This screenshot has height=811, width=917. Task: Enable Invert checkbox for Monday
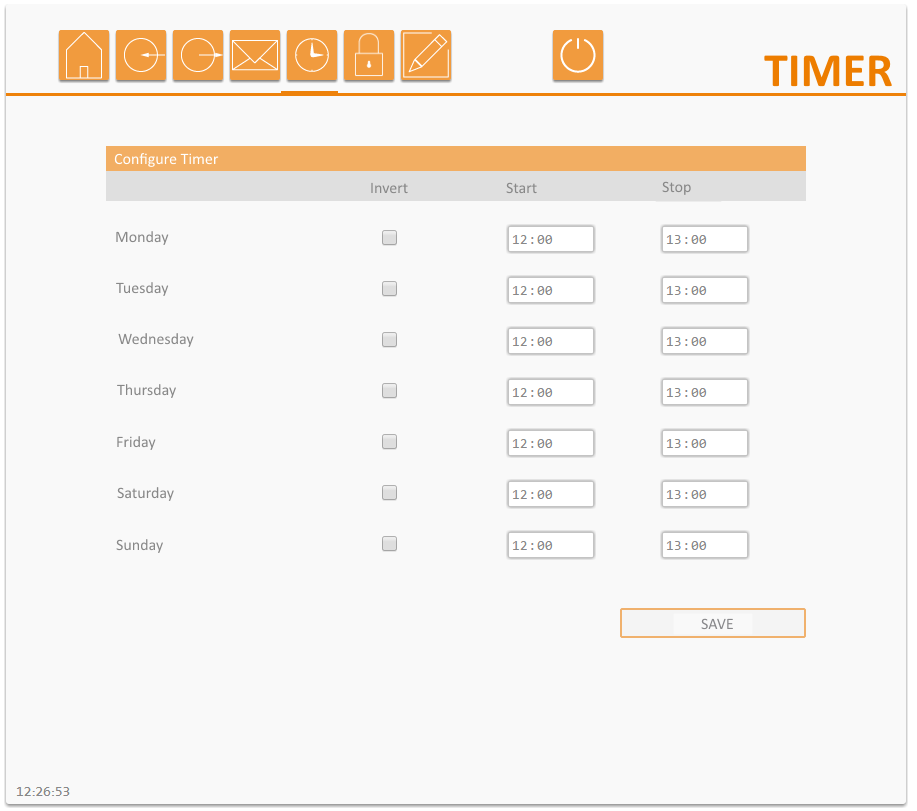click(x=390, y=238)
